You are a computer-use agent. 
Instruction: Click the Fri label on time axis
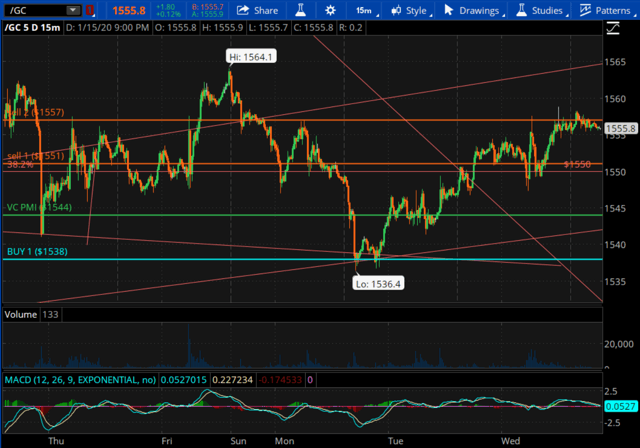point(167,441)
